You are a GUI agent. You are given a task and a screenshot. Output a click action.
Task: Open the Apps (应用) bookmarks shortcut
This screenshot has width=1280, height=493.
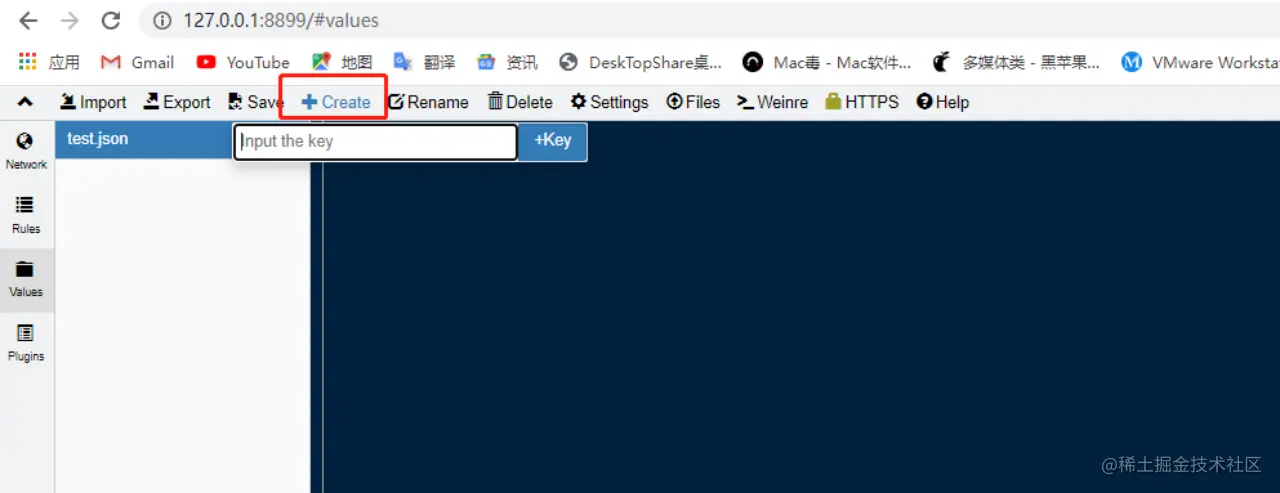[48, 62]
